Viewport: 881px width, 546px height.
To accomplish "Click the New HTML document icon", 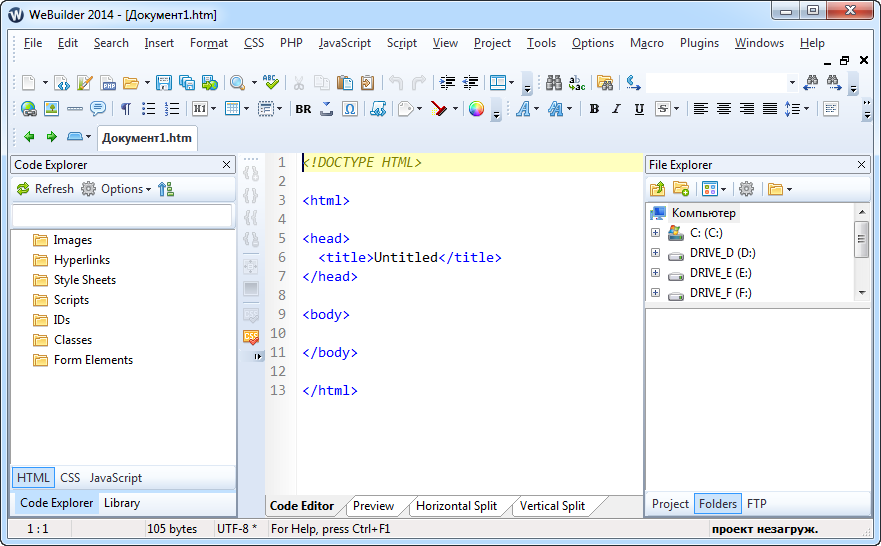I will (62, 83).
